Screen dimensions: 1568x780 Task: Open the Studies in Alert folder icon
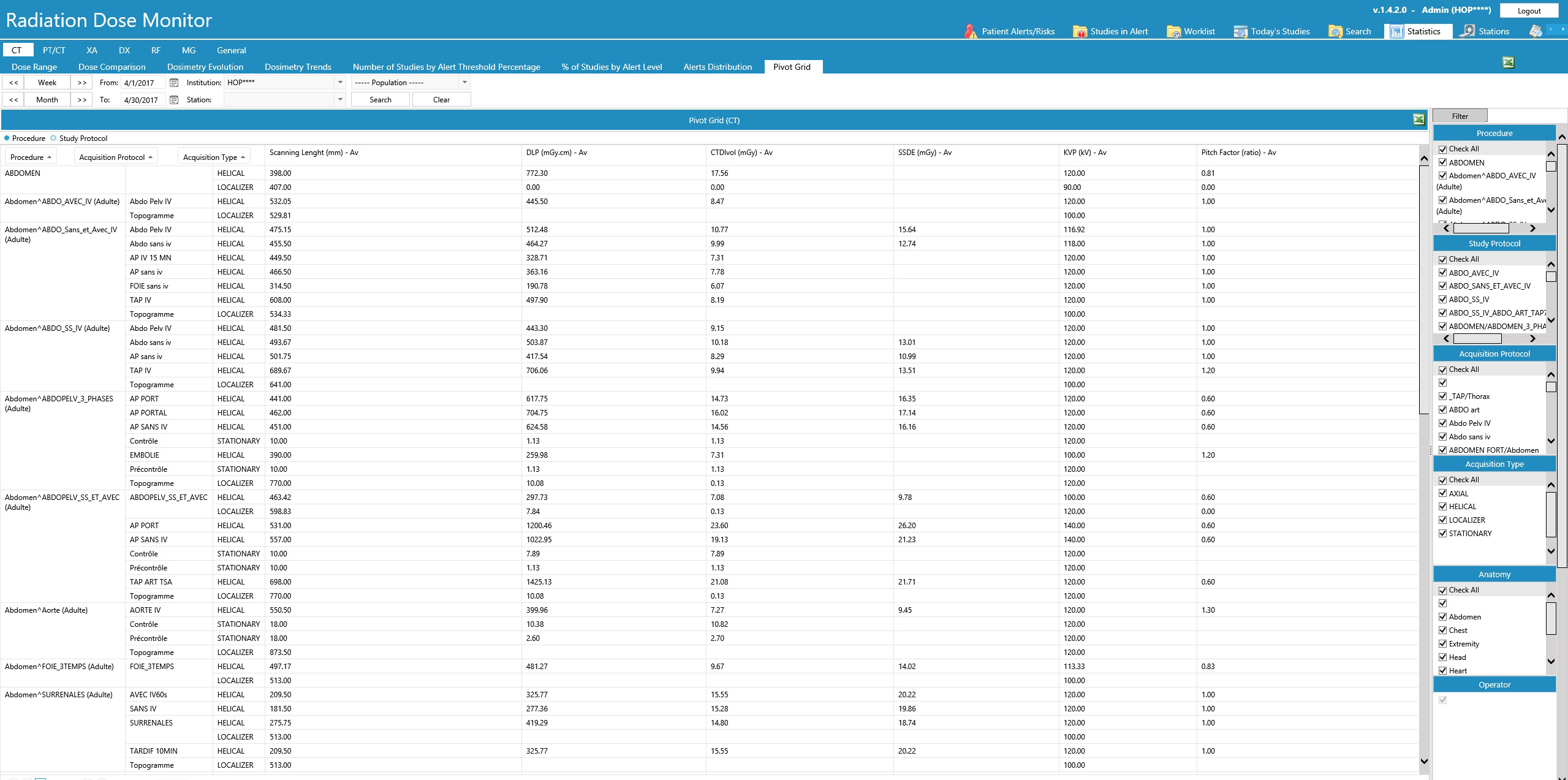(x=1080, y=31)
